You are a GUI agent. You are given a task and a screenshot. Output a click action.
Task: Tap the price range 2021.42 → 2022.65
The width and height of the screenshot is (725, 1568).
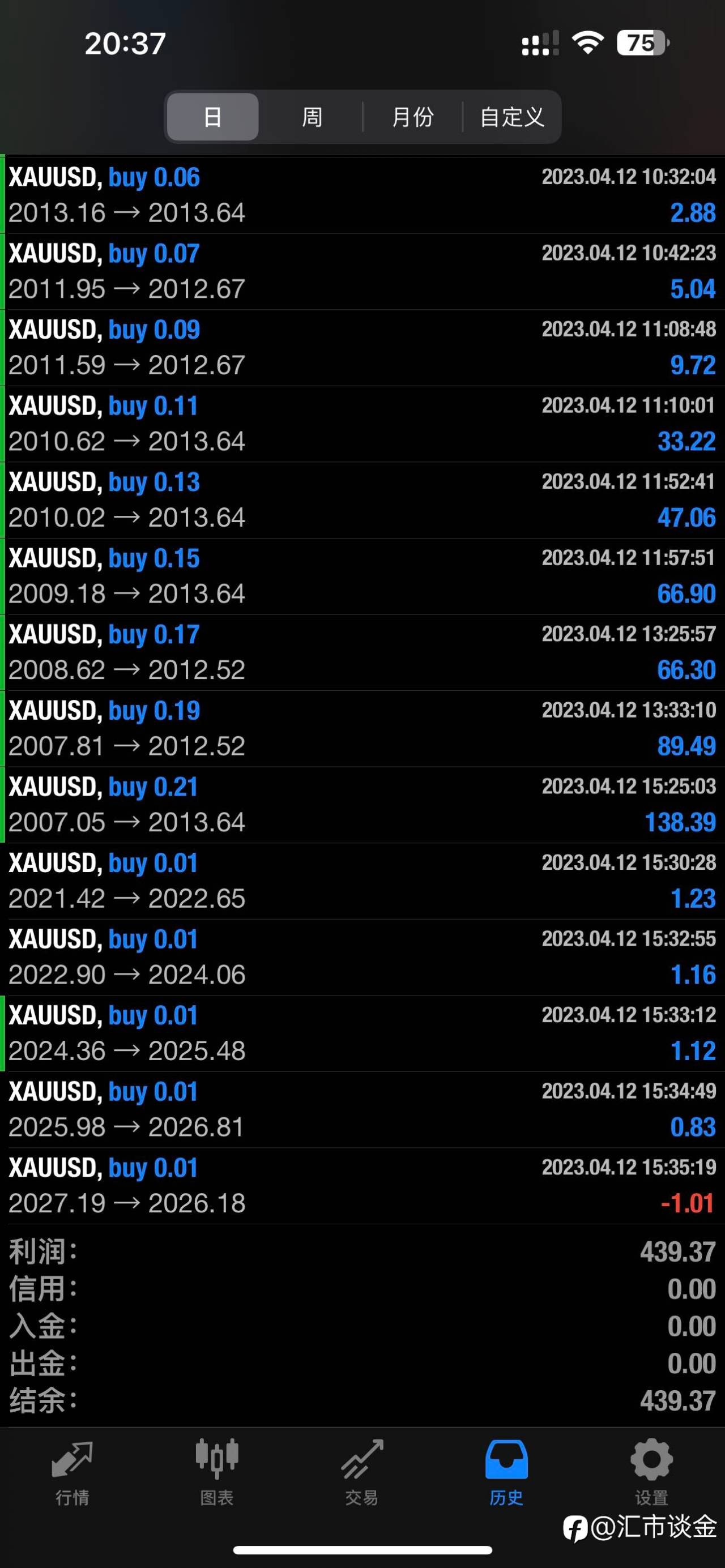pyautogui.click(x=127, y=899)
